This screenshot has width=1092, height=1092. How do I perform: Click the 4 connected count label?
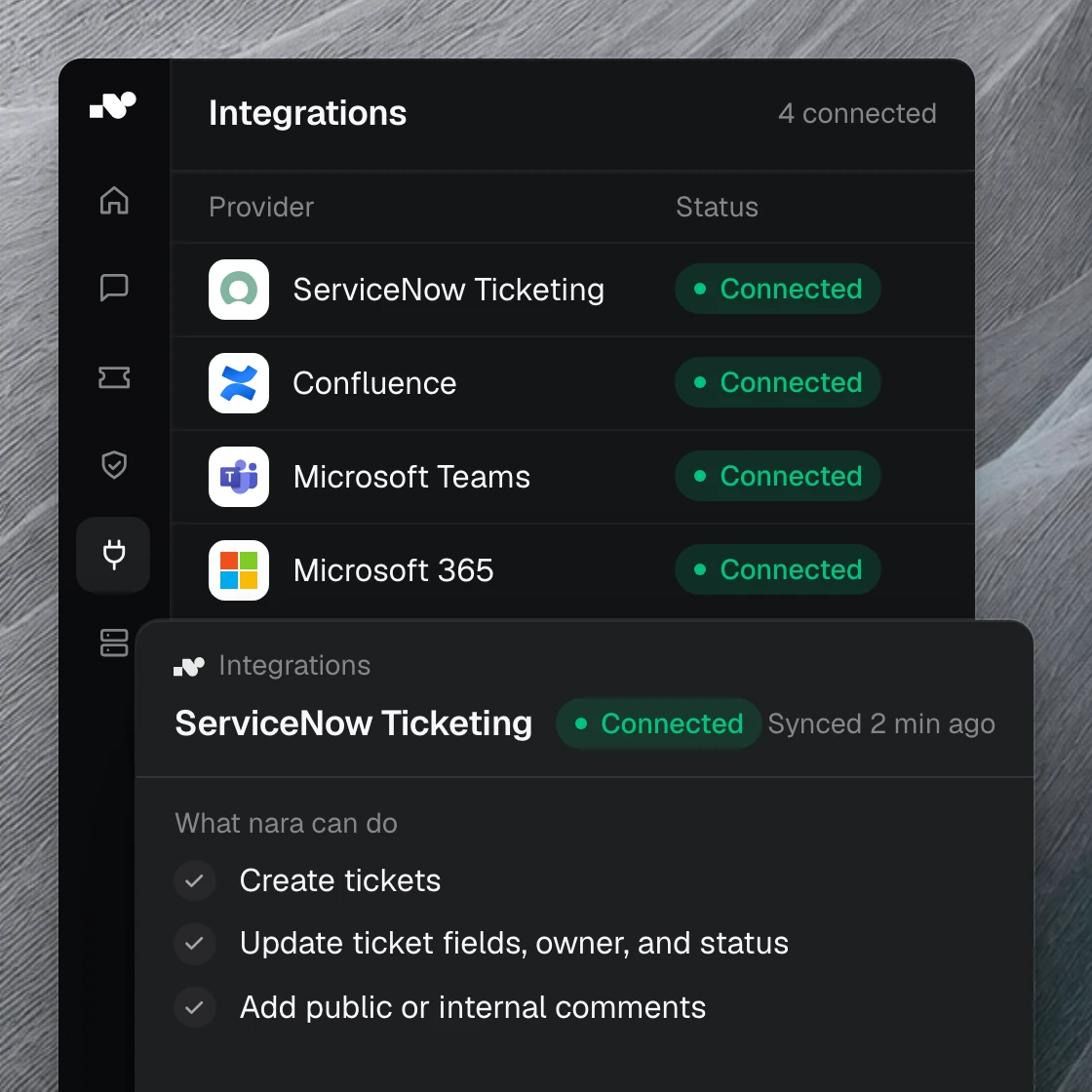coord(857,113)
